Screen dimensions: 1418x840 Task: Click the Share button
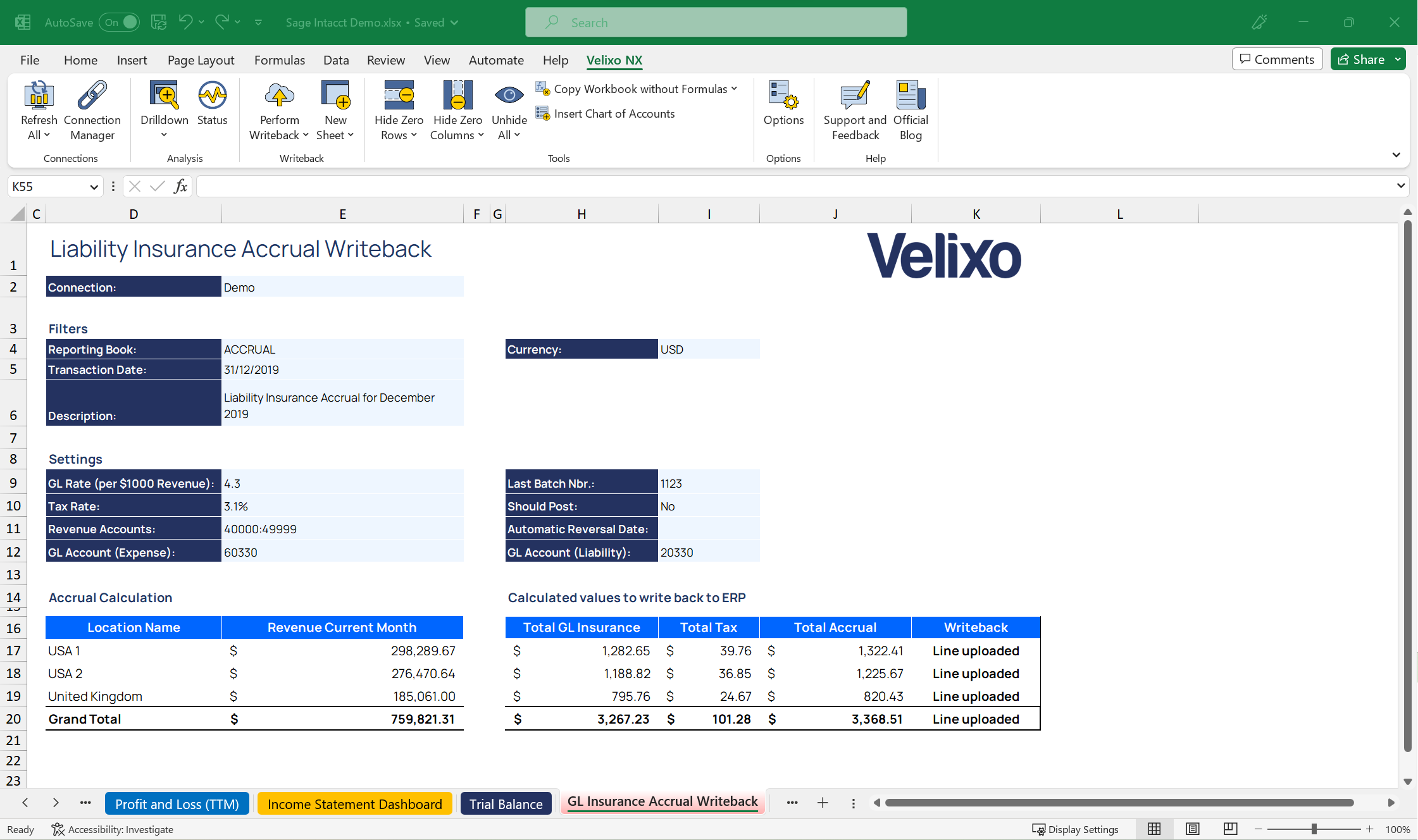[x=1367, y=59]
